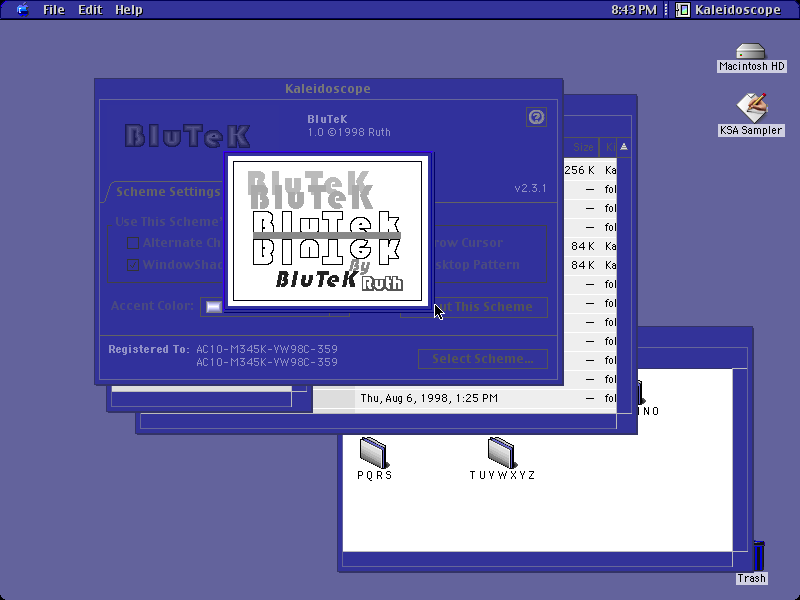Toggle the Arrow Cursor option
This screenshot has height=600, width=800.
tap(468, 243)
